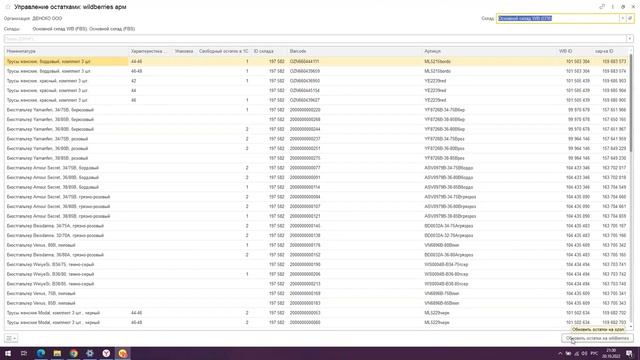Viewport: 640px width, 360px height.
Task: Click inside the Склад warehouse input
Action: coord(558,18)
